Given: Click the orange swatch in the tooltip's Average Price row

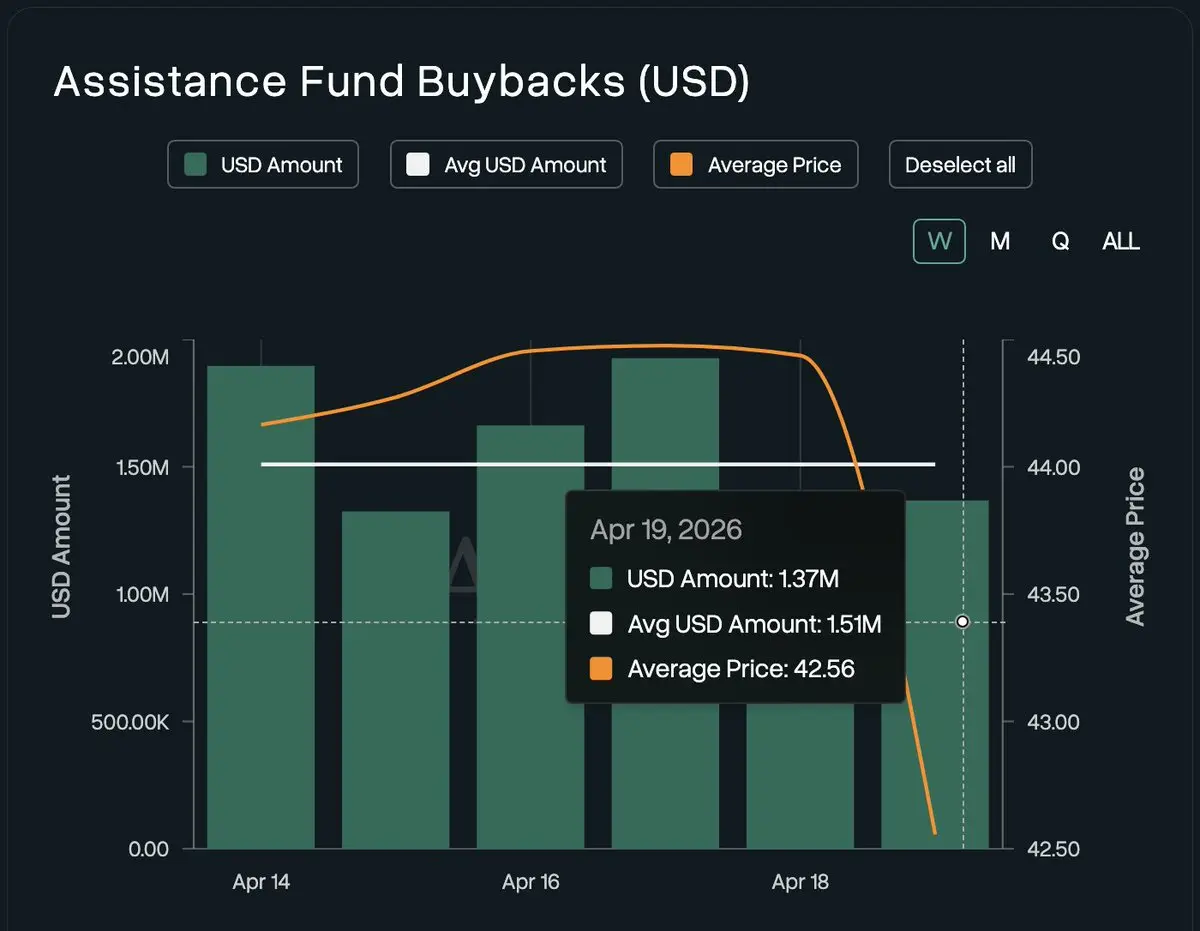Looking at the screenshot, I should (601, 669).
